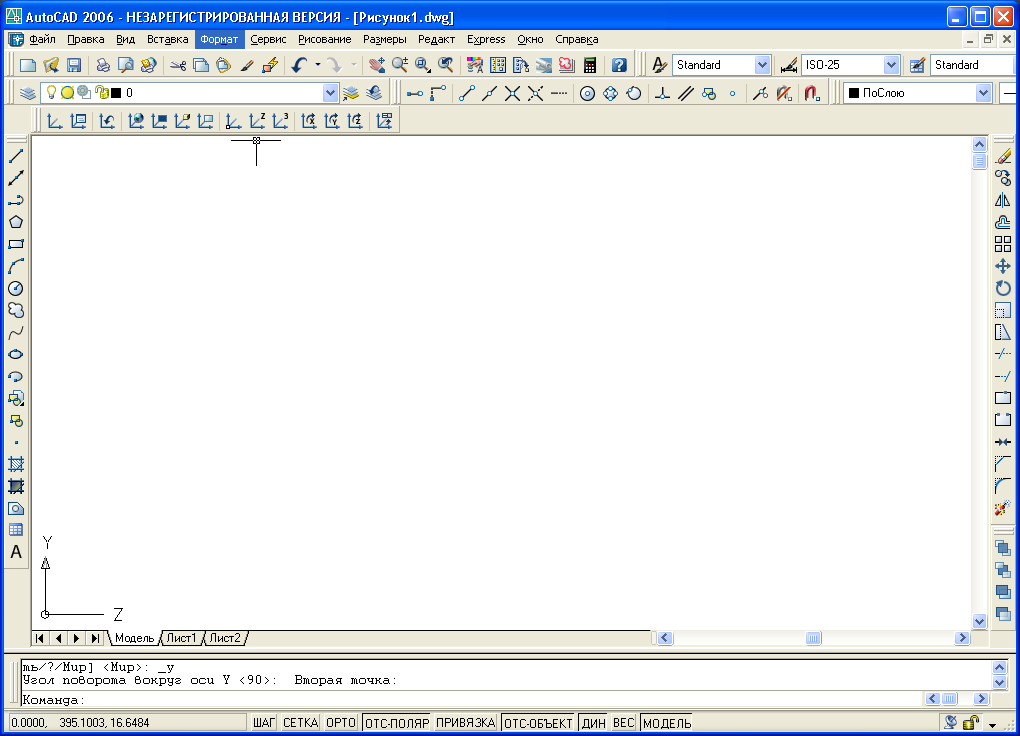Select the Rectangle drawing tool
The image size is (1020, 736).
[16, 244]
